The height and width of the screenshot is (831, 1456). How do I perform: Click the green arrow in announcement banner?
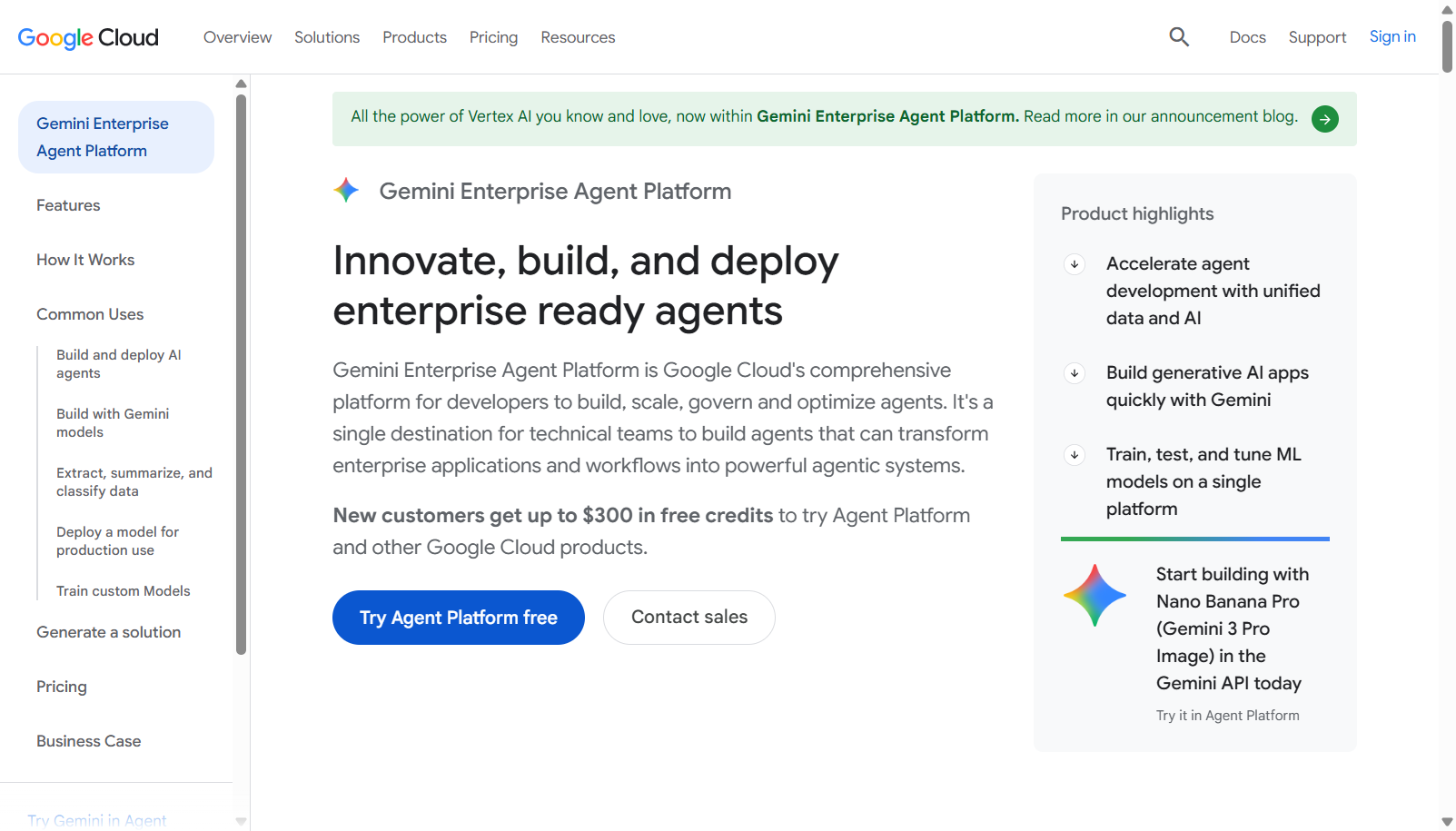1325,119
